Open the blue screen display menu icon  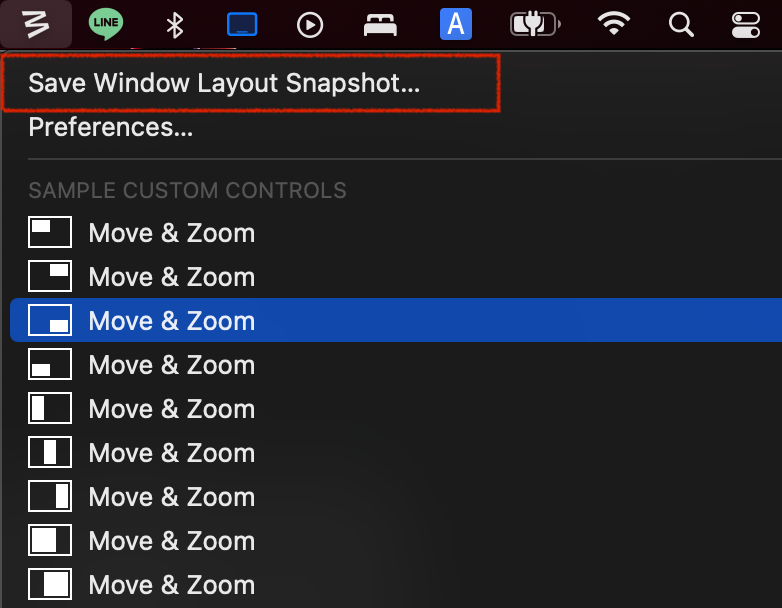(242, 24)
